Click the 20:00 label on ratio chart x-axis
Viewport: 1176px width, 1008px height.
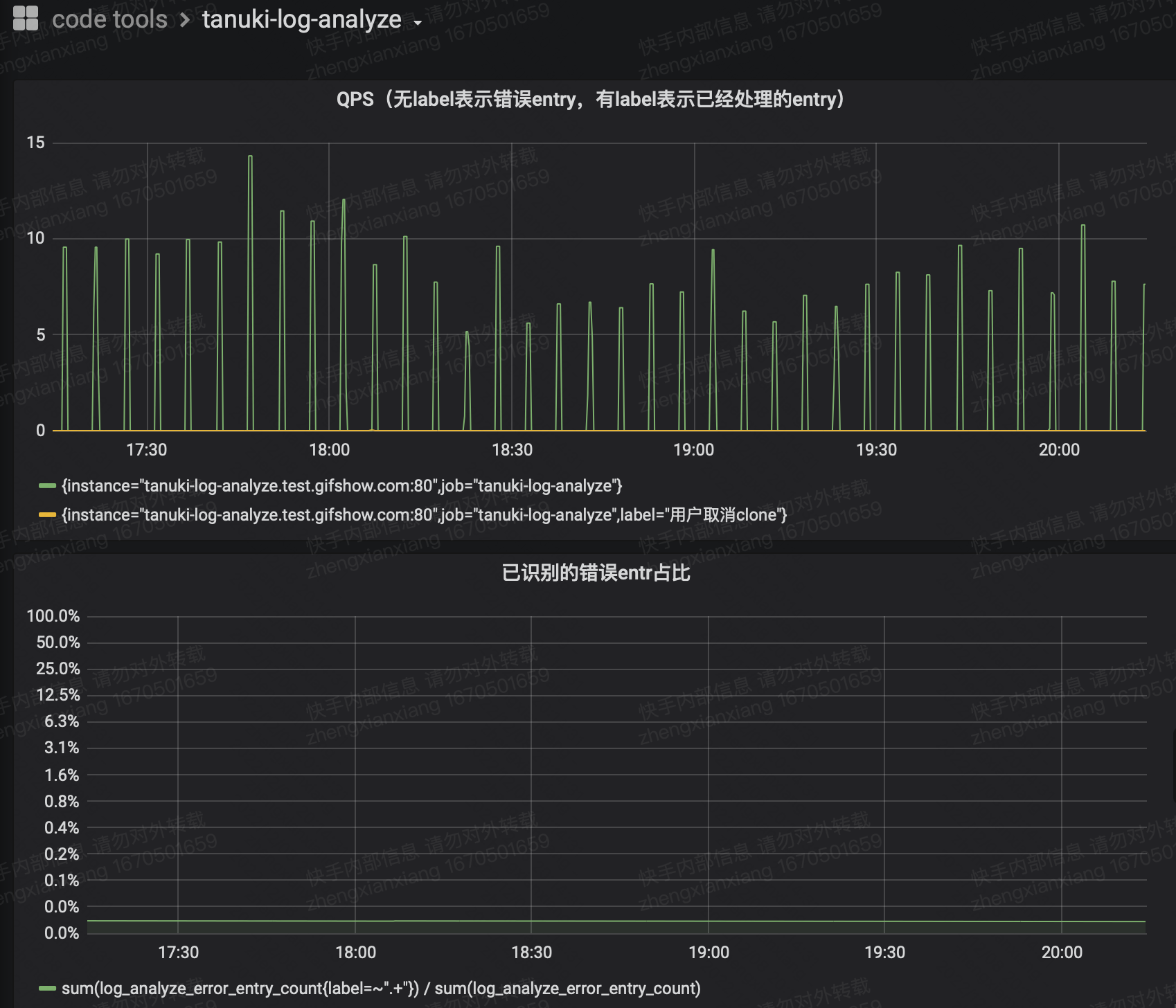(1062, 953)
